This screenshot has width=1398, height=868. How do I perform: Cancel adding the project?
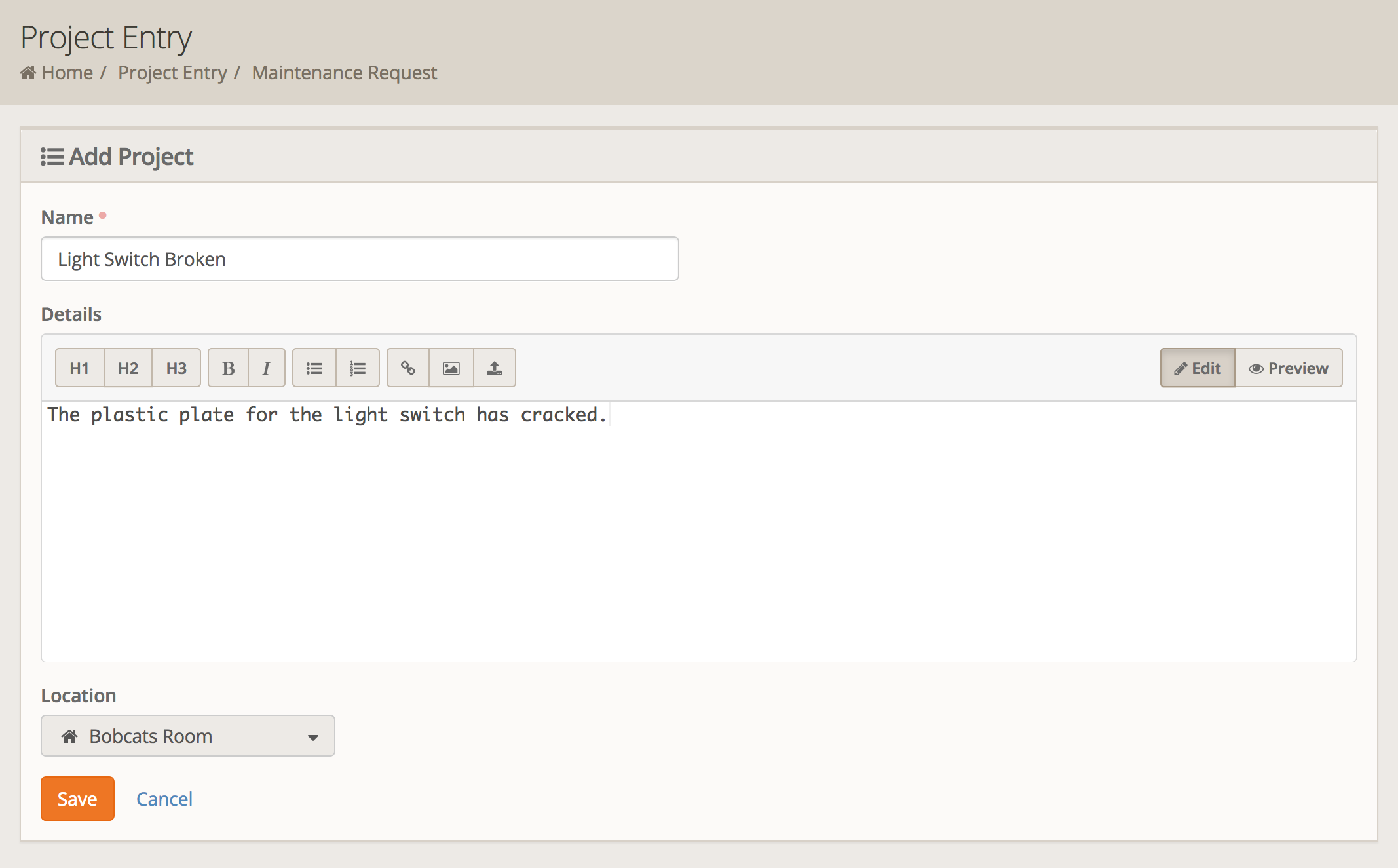pos(164,799)
